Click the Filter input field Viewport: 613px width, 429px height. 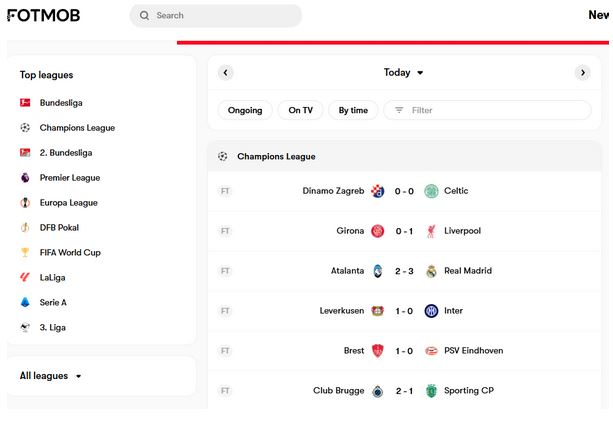pos(487,110)
